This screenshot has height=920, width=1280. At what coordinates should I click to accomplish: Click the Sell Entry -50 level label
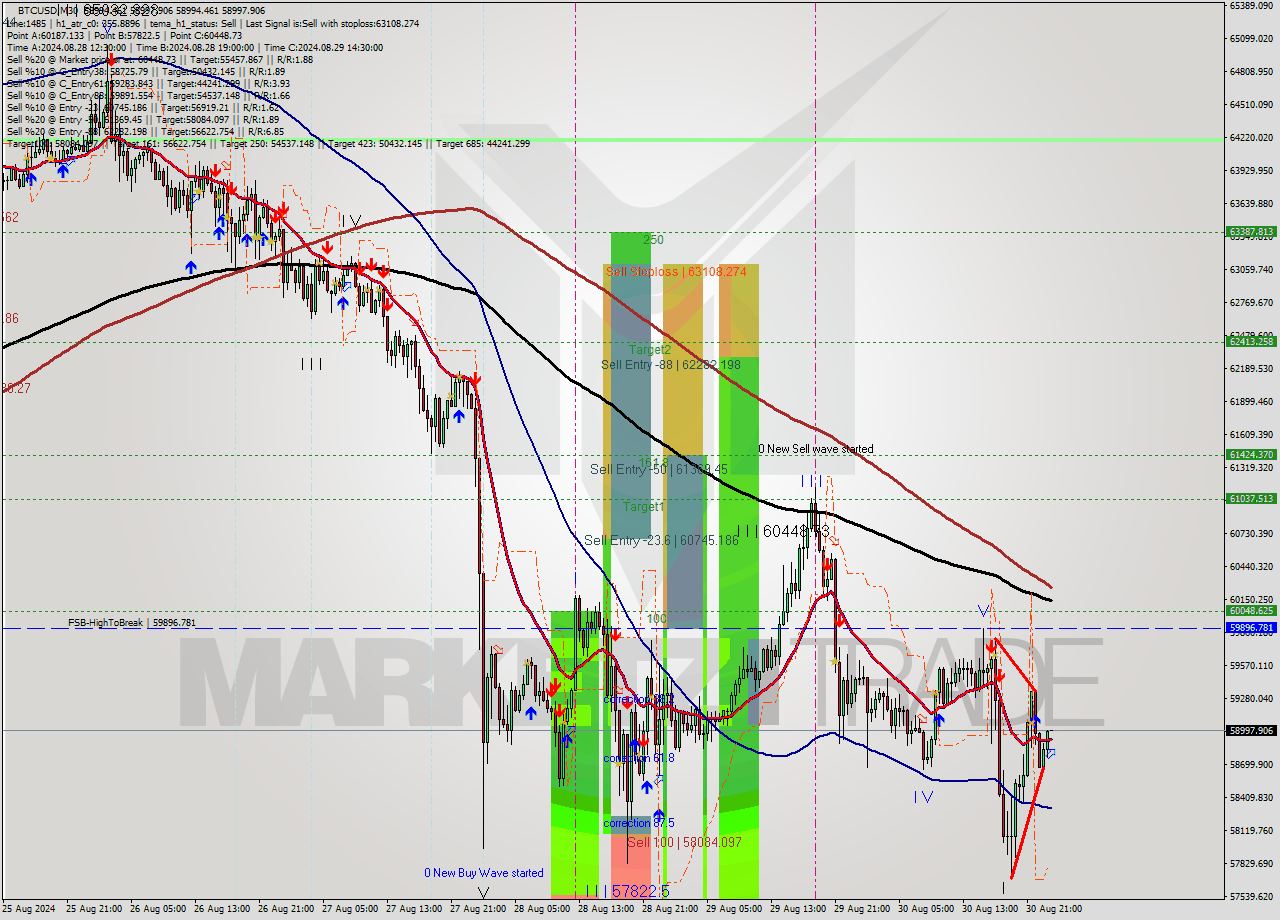click(x=659, y=469)
